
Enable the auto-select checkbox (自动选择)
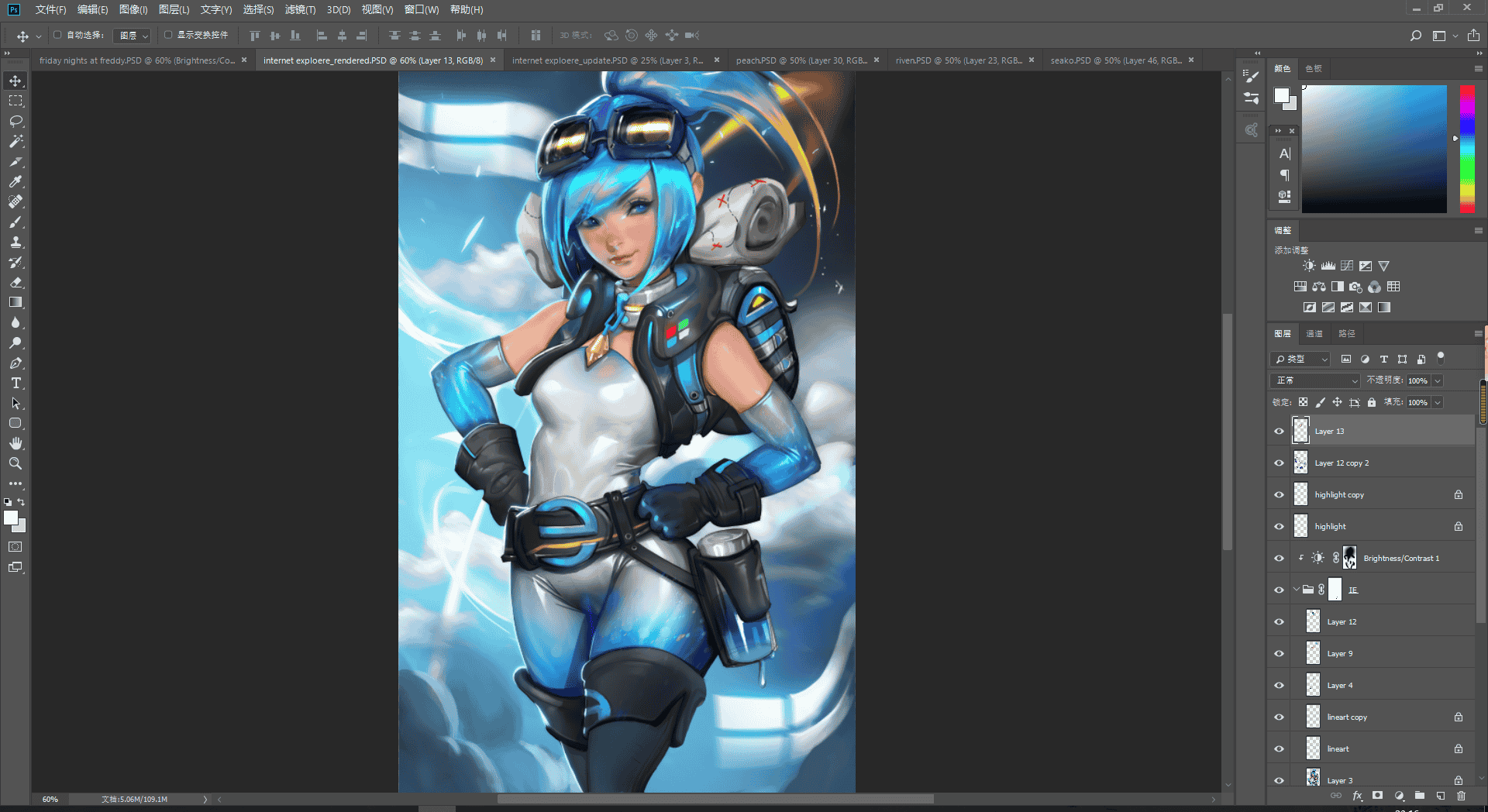57,35
